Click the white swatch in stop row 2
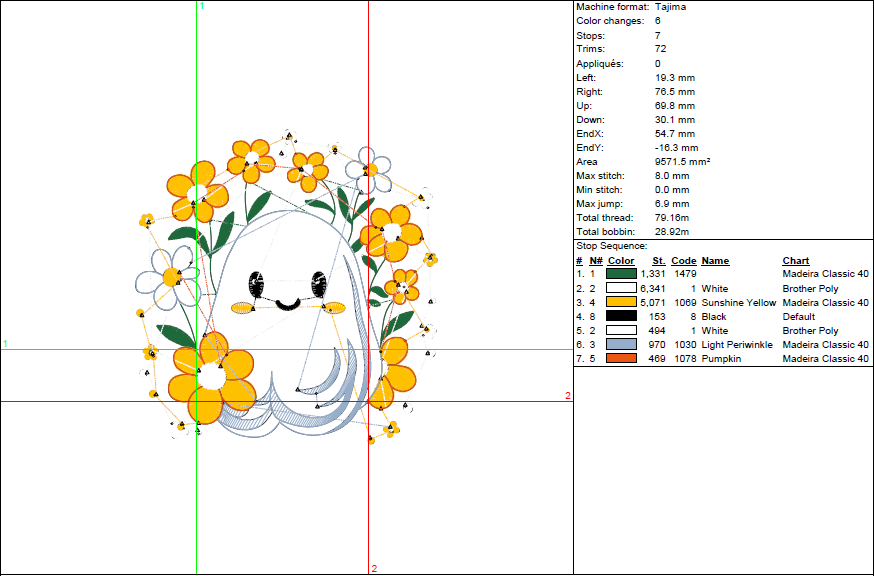 pos(621,288)
